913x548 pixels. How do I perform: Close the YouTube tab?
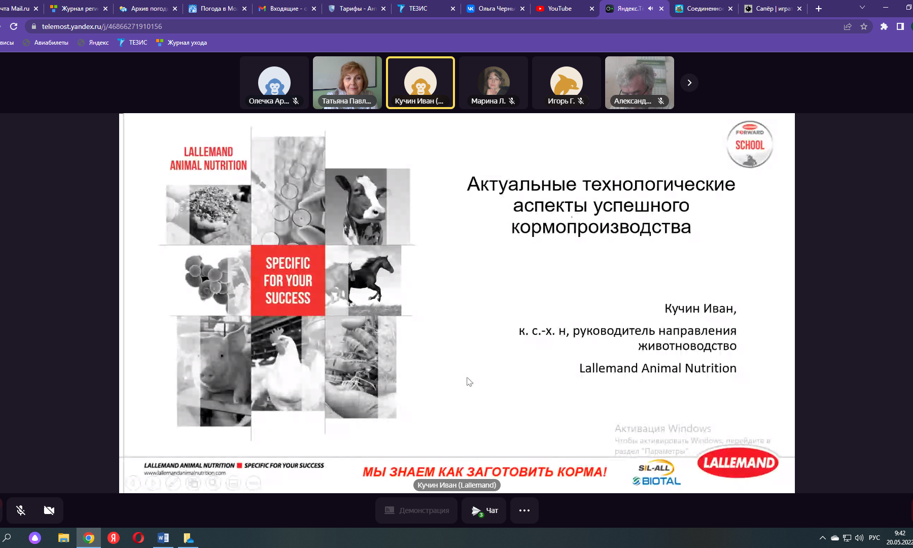(592, 8)
